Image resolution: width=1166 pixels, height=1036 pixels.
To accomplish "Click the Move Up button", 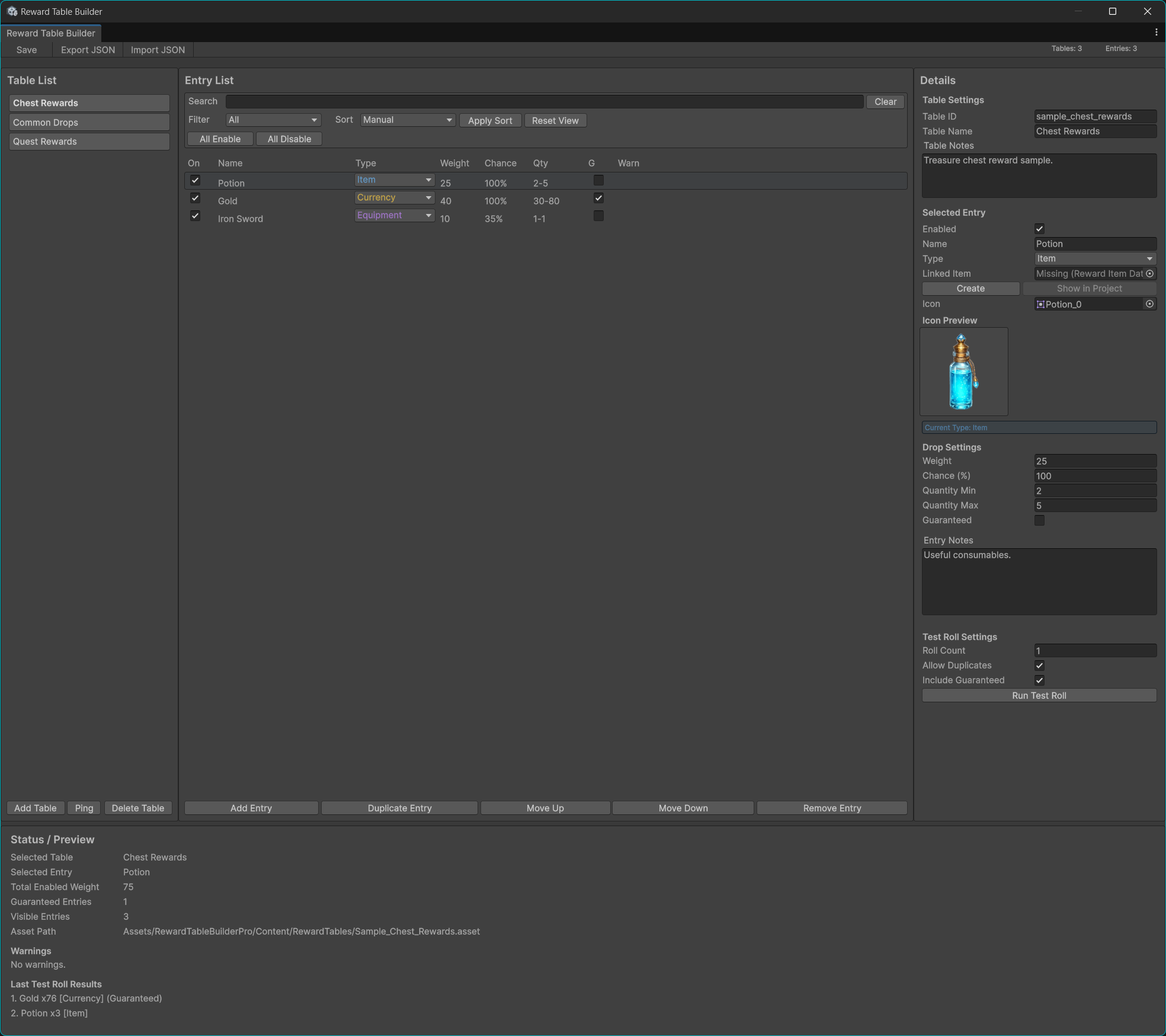I will 545,808.
